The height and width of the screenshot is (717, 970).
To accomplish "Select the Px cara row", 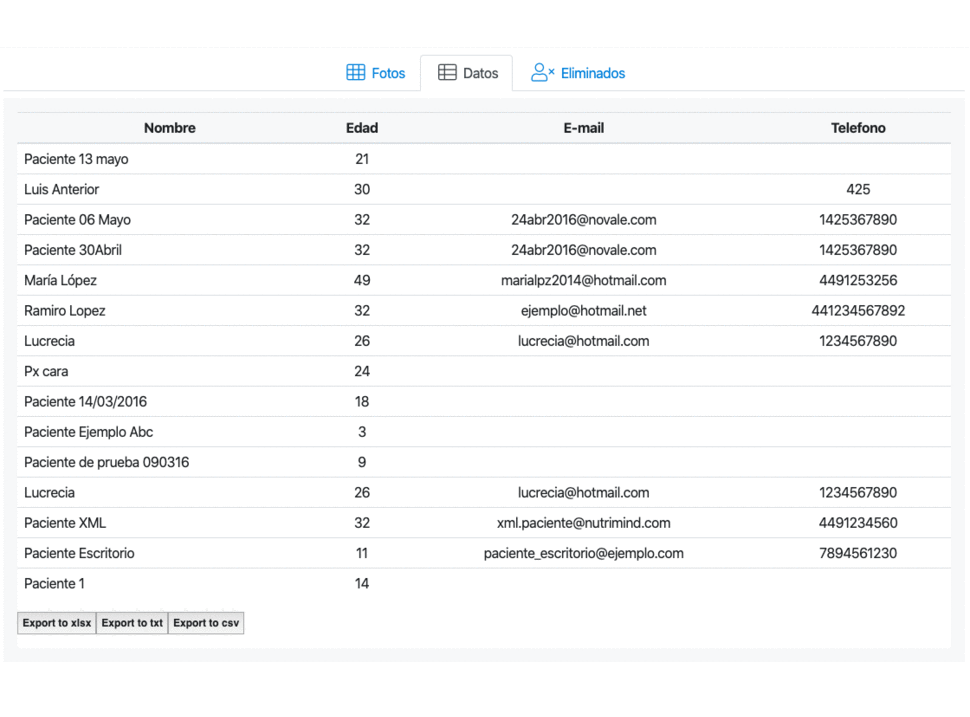I will pyautogui.click(x=484, y=371).
